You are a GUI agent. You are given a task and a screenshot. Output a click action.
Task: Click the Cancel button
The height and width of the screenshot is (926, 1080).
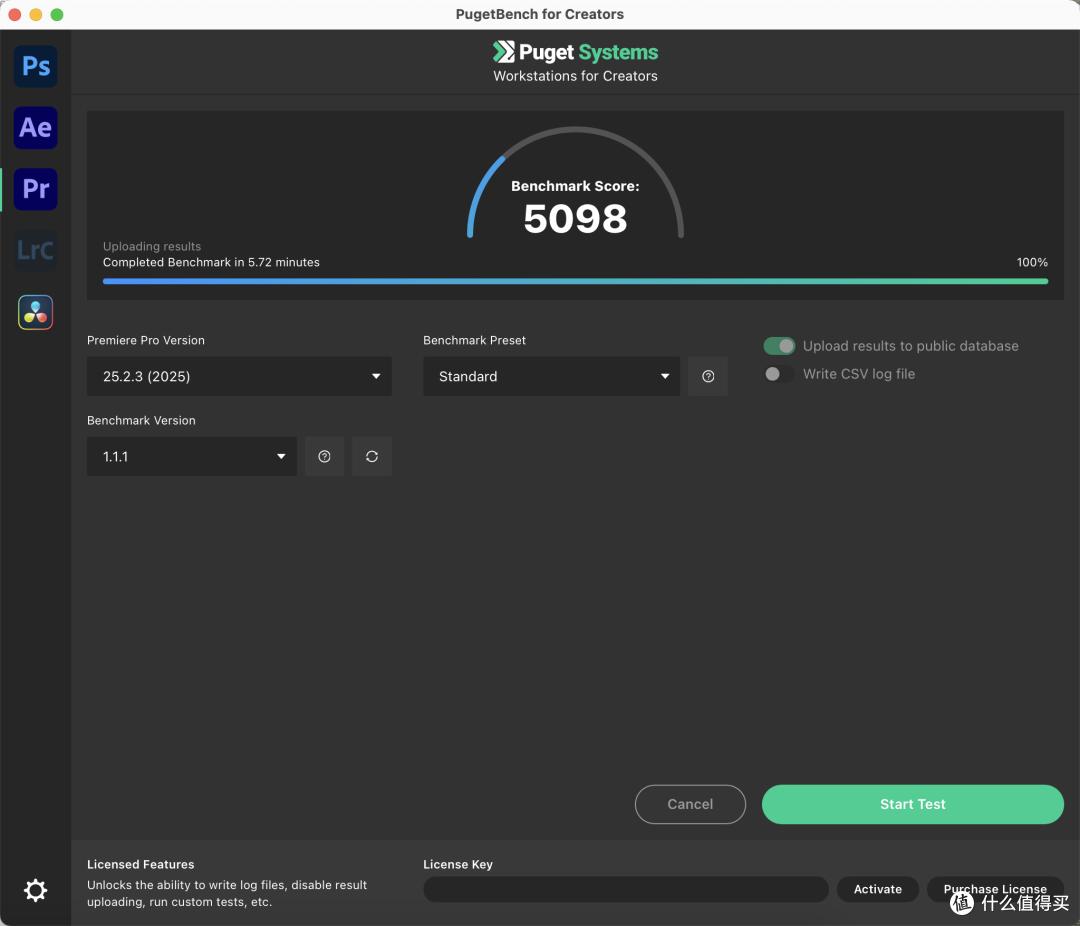pos(690,804)
